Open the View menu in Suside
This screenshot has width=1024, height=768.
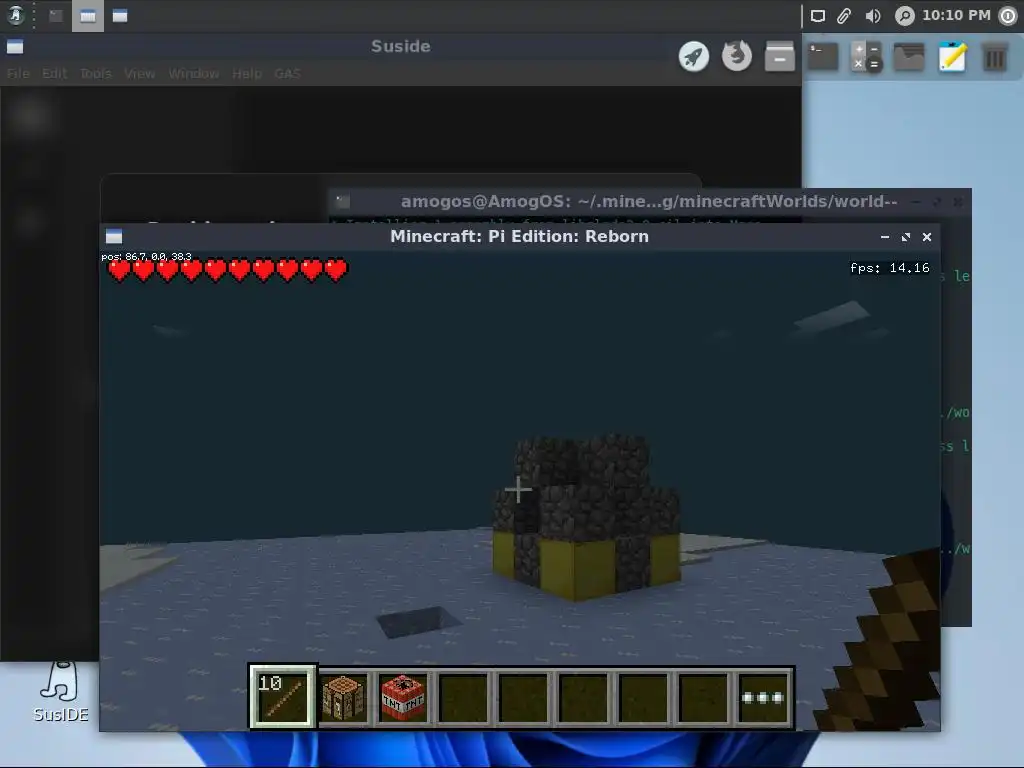(140, 73)
